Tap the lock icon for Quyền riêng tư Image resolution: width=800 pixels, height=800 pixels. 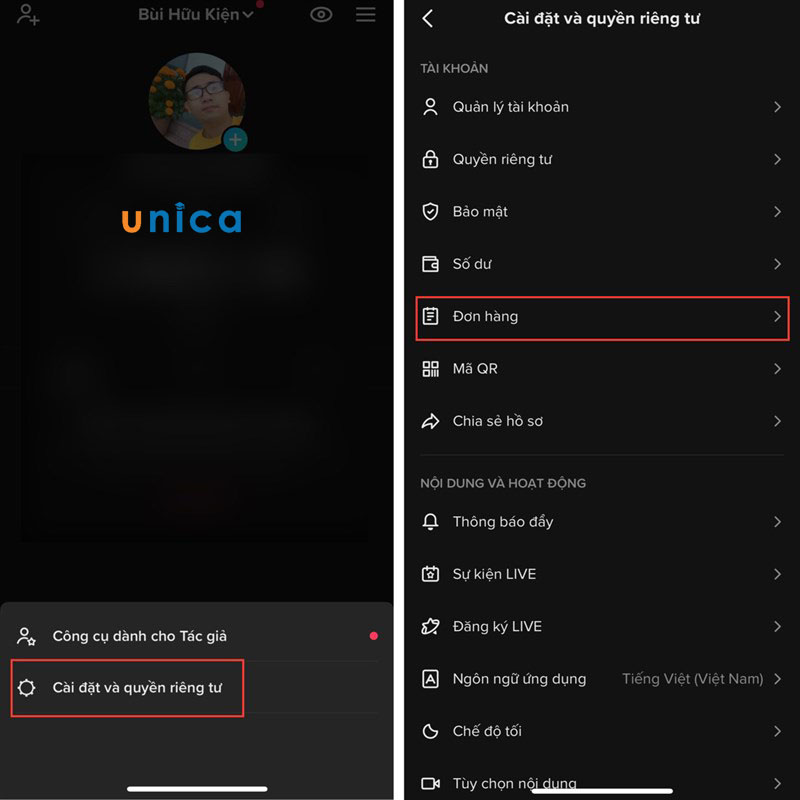430,159
